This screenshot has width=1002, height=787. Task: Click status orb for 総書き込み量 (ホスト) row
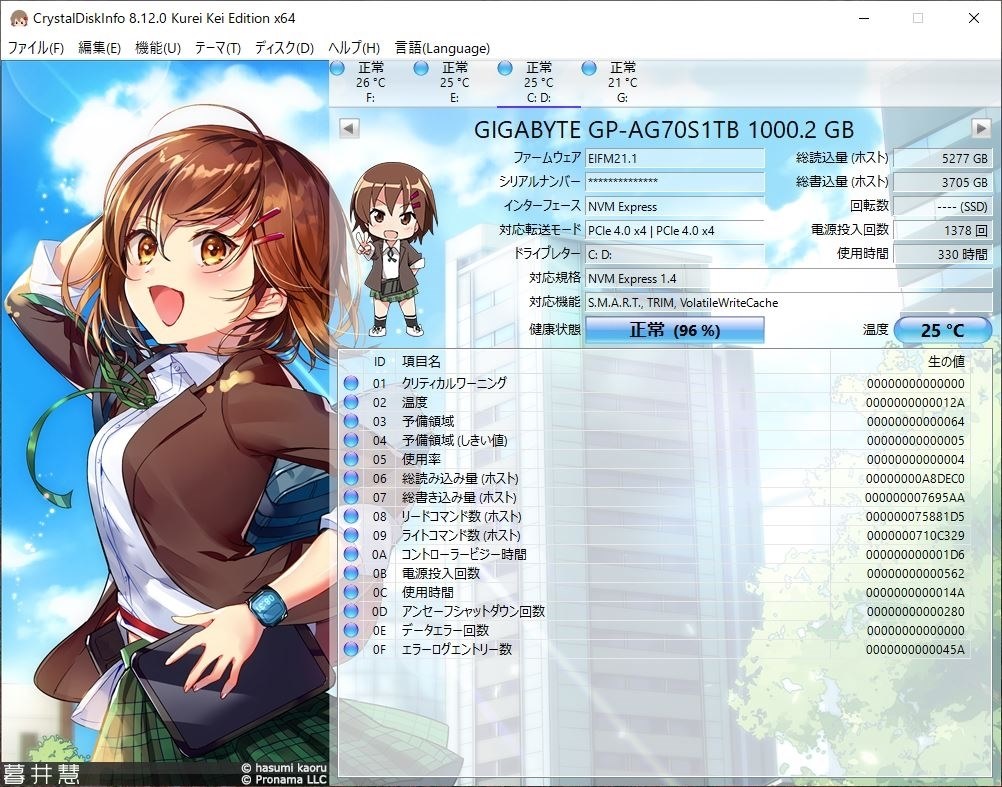click(351, 497)
